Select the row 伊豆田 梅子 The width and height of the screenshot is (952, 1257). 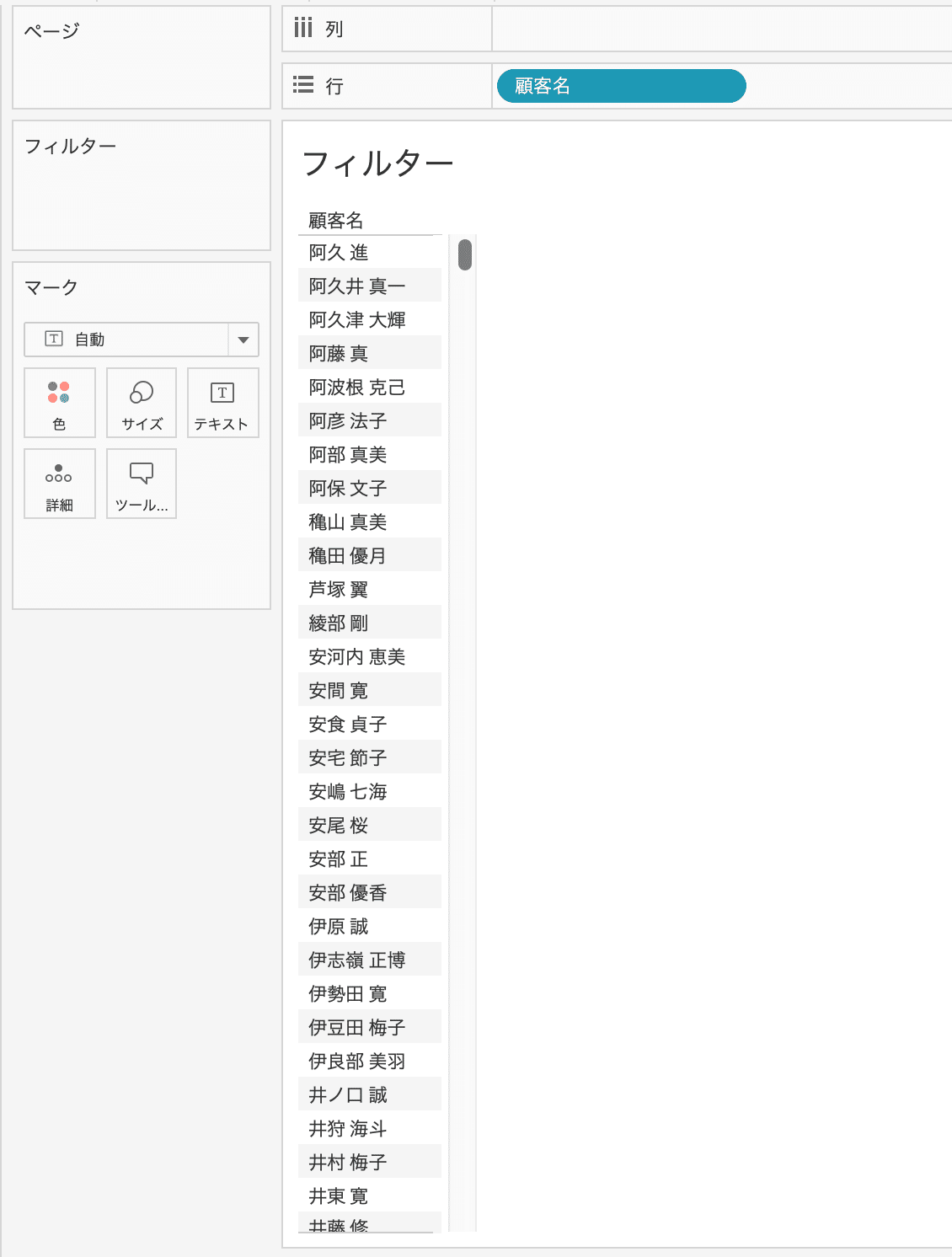[x=370, y=1027]
